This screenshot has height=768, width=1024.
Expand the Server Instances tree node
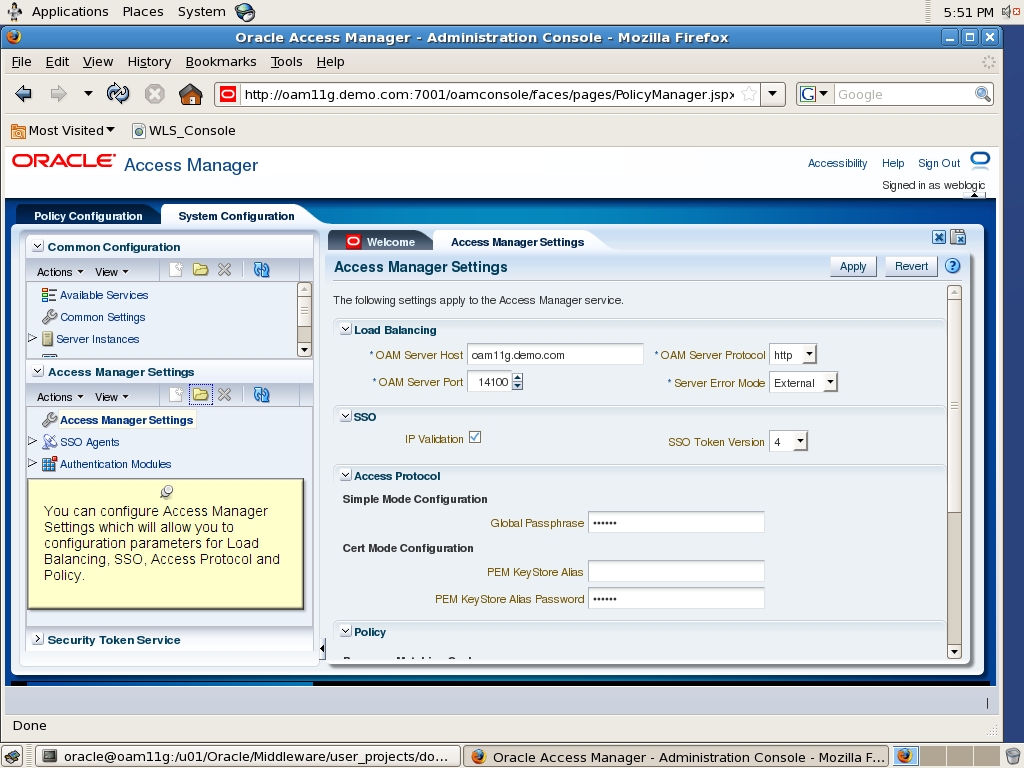tap(31, 339)
